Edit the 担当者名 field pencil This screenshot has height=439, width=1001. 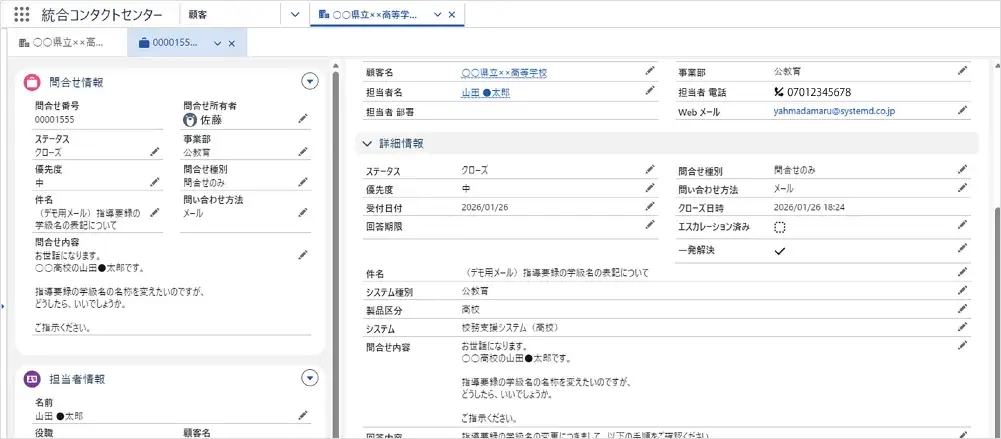tap(650, 91)
